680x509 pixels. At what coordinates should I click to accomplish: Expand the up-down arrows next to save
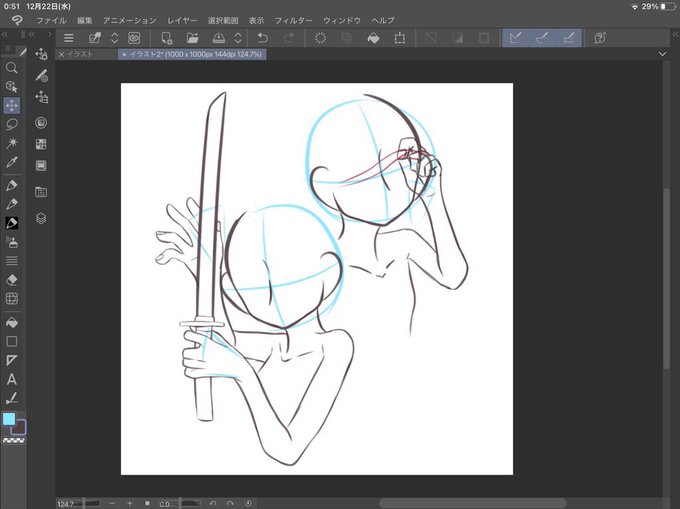click(x=238, y=38)
